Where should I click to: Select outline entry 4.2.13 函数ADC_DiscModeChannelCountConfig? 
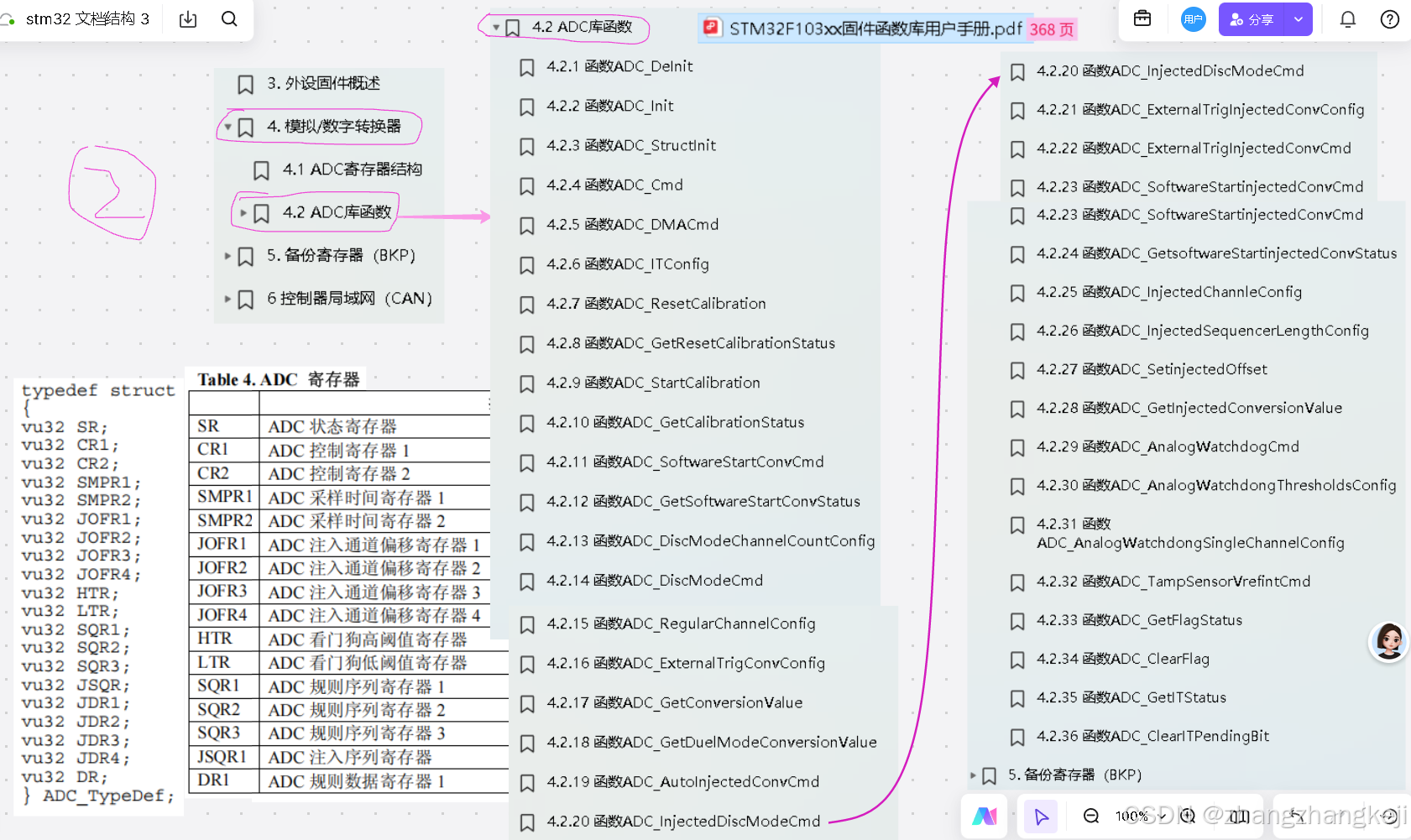710,541
